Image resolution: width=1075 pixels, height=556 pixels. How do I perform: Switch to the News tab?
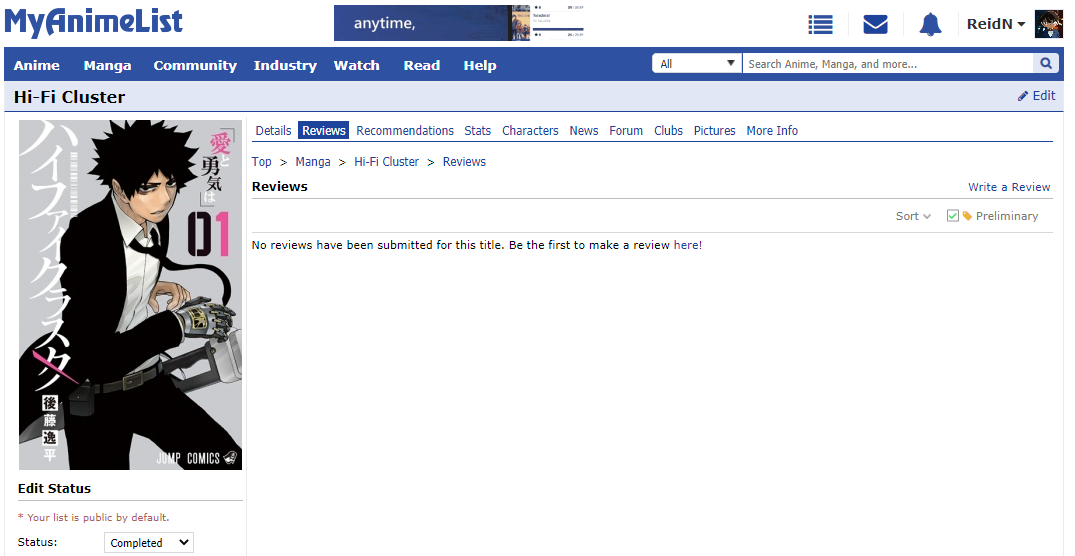[584, 130]
